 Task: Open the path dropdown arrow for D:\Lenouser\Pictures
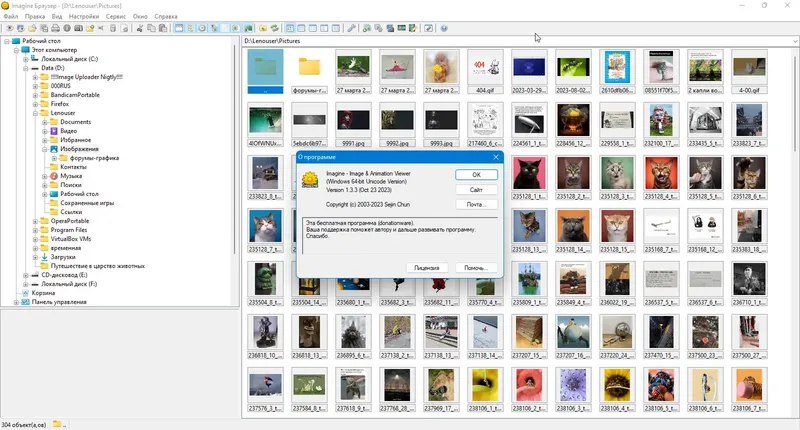click(795, 41)
